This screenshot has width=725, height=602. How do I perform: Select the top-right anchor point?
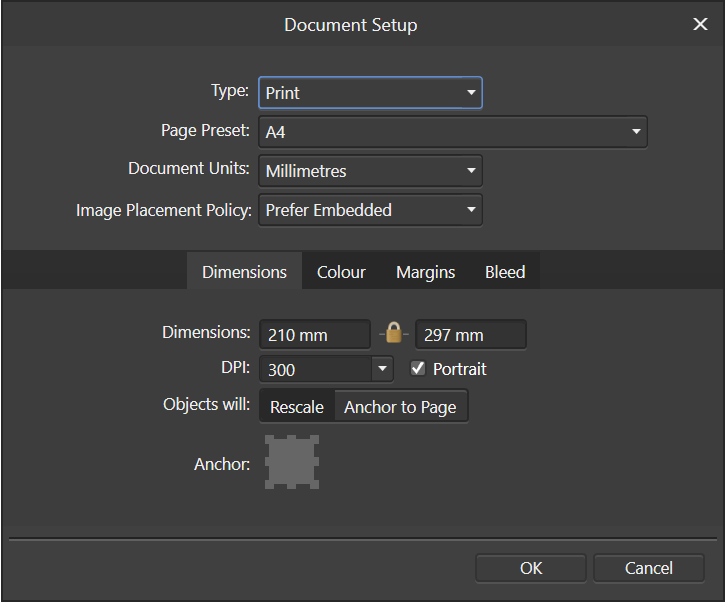[x=314, y=439]
